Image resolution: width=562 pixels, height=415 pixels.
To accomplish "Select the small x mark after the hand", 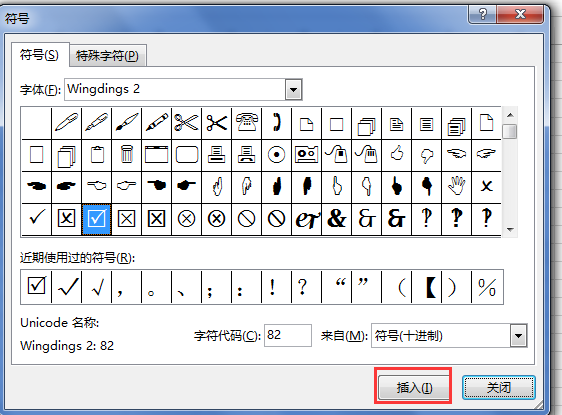I will (x=486, y=186).
